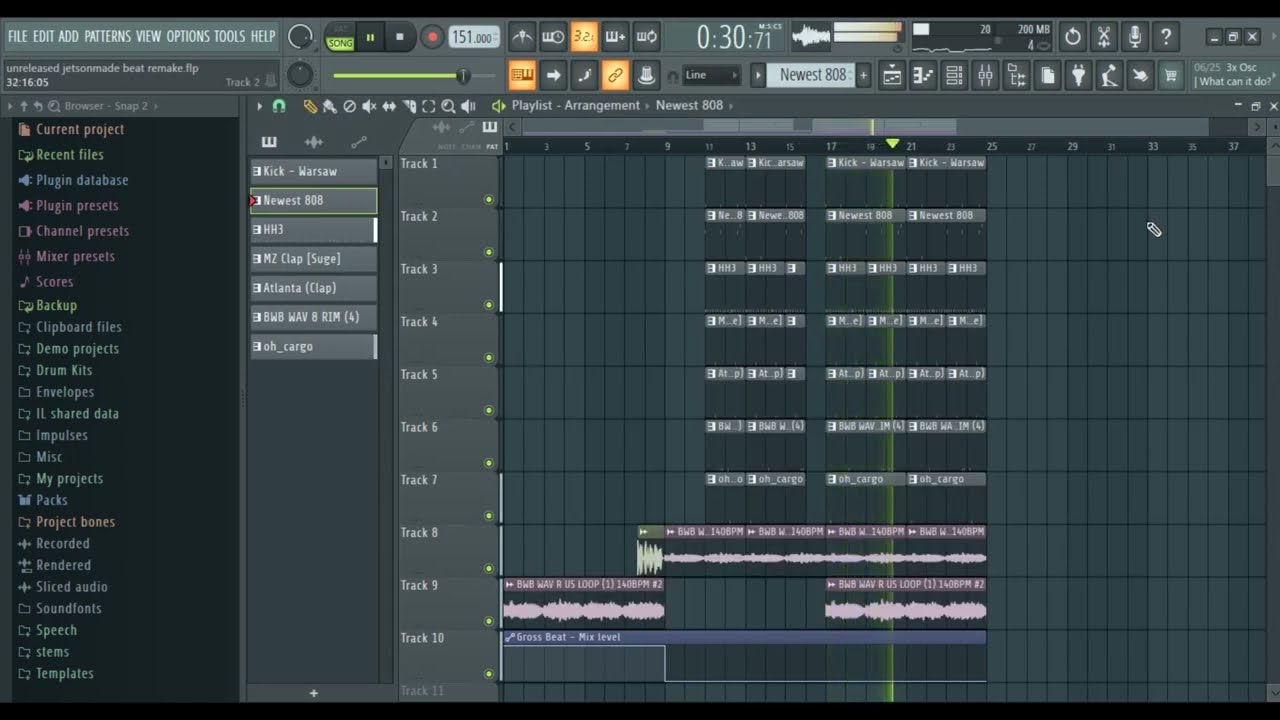Open the VIEW menu
The image size is (1280, 720).
click(148, 37)
